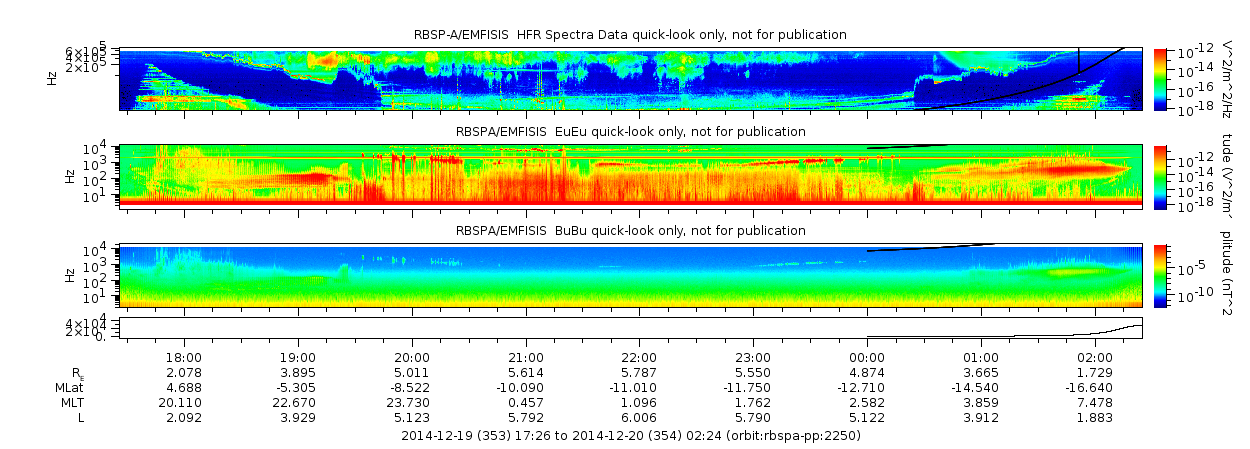Click the 02:00 time axis label
The image size is (1250, 449).
click(1095, 357)
